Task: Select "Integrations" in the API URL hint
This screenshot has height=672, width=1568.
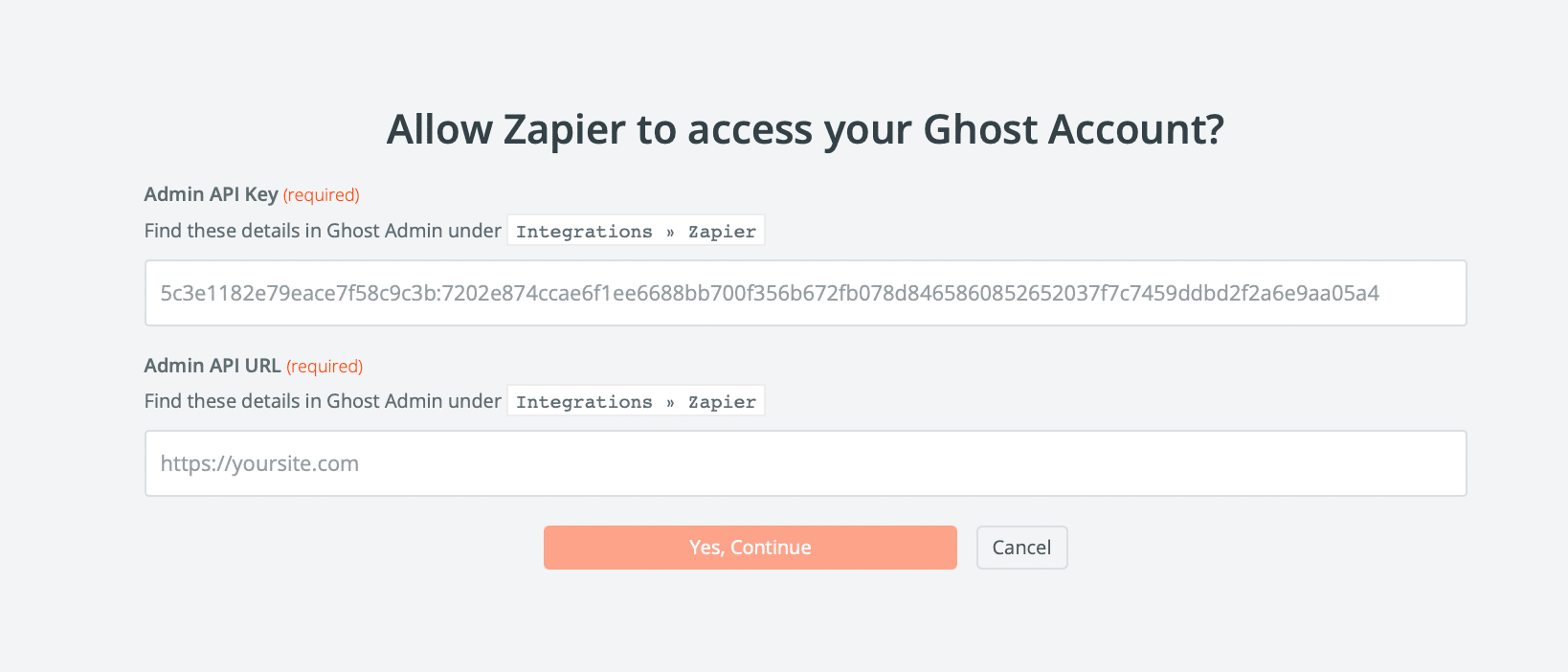Action: pos(584,402)
